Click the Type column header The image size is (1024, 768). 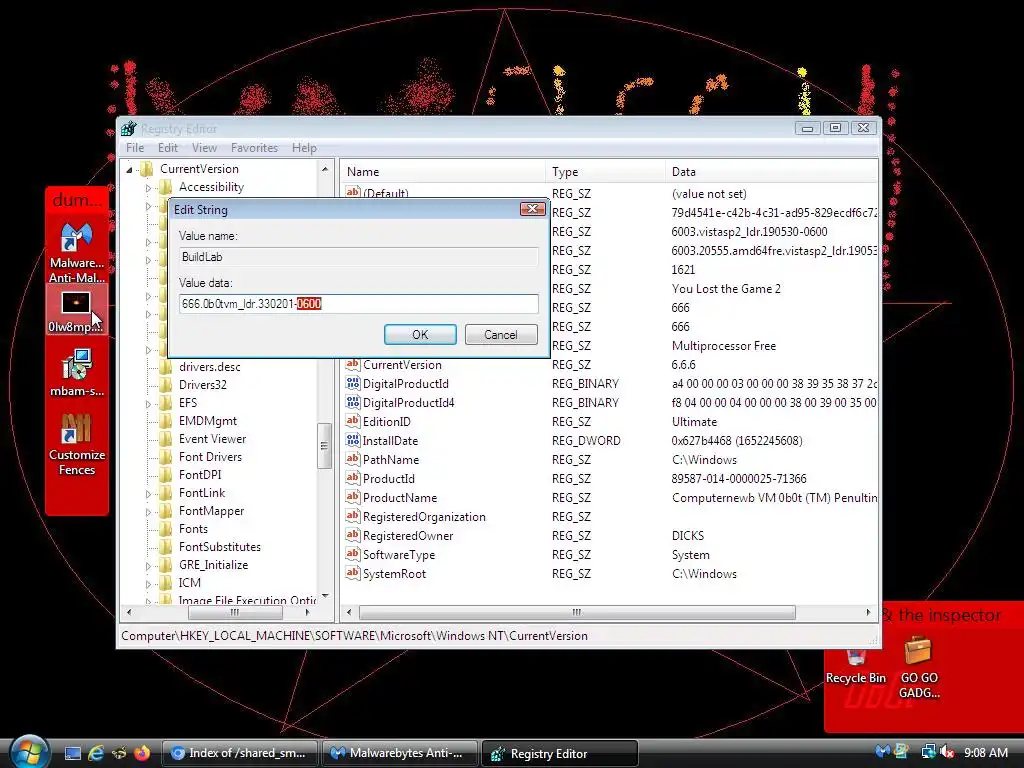(605, 172)
